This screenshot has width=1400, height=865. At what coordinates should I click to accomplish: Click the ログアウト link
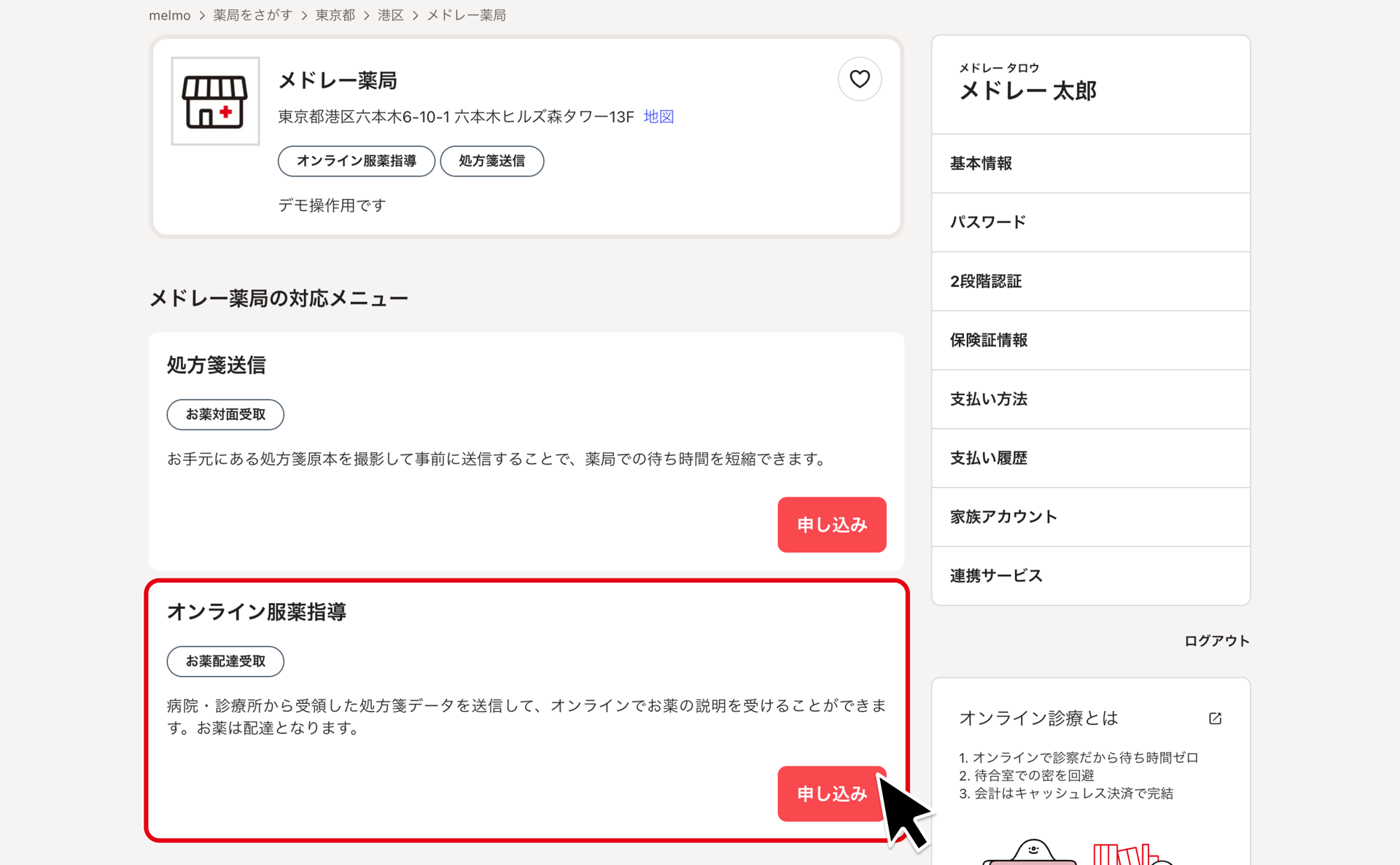click(x=1216, y=641)
